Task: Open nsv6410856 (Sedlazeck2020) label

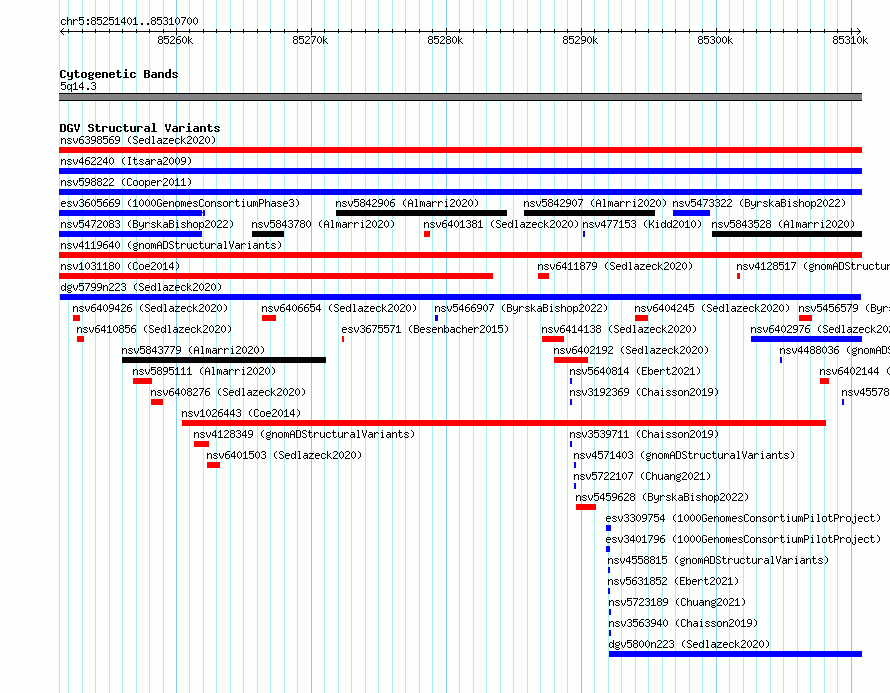Action: click(154, 329)
